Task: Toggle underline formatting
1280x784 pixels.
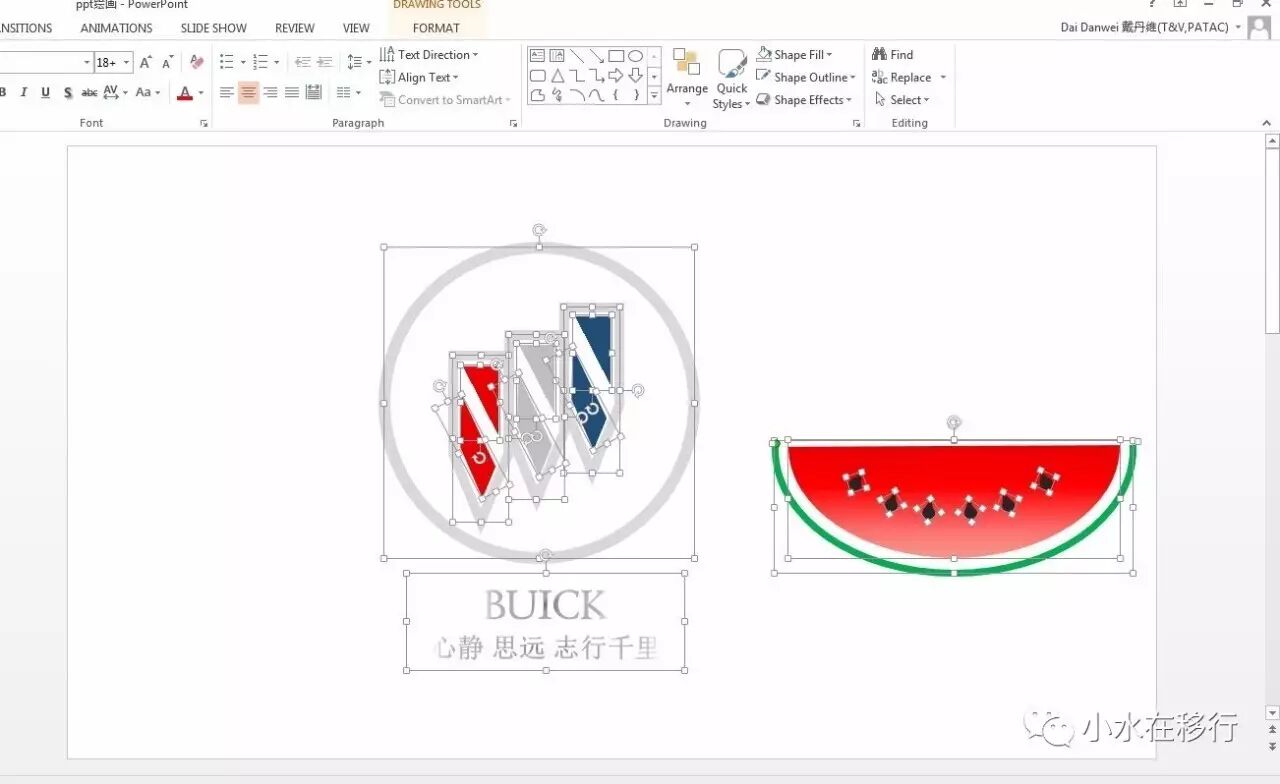Action: pyautogui.click(x=46, y=93)
